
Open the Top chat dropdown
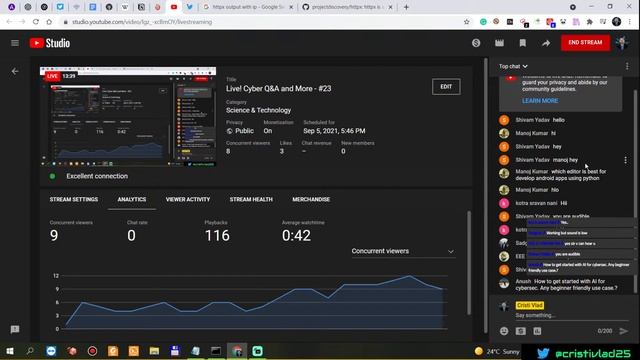tap(513, 66)
